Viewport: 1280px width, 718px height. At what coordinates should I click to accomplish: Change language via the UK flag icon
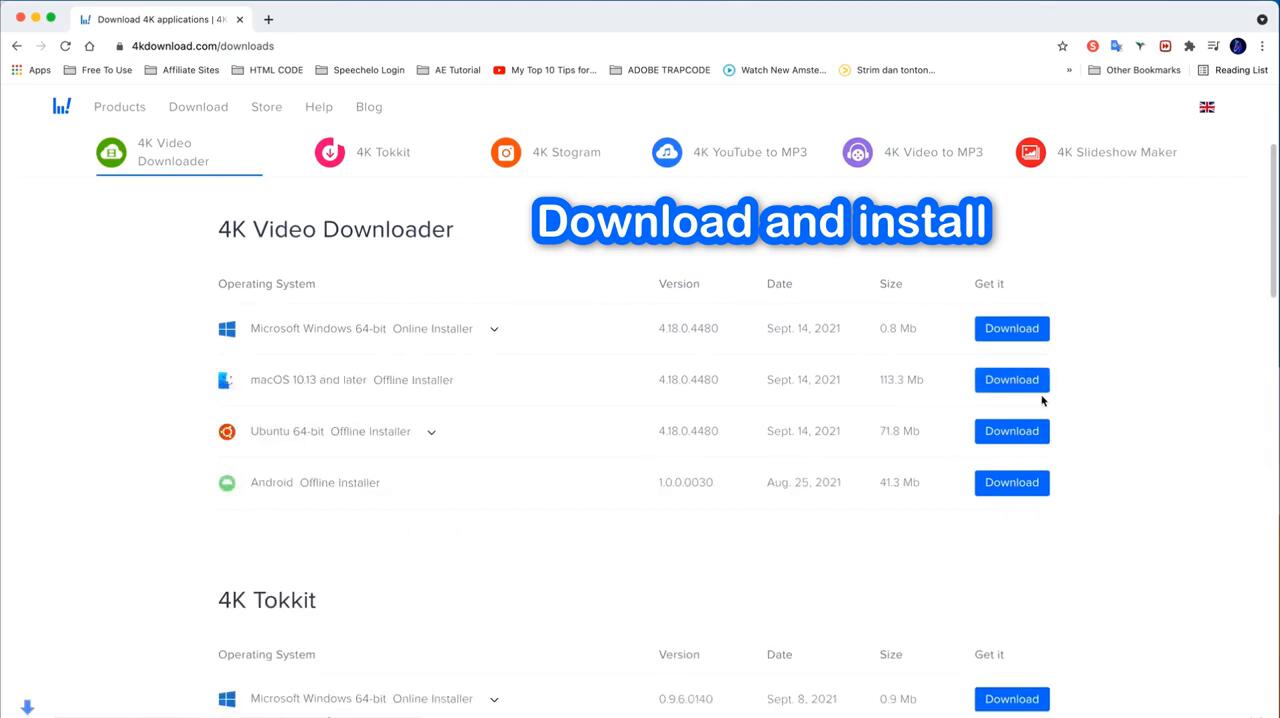pos(1207,107)
